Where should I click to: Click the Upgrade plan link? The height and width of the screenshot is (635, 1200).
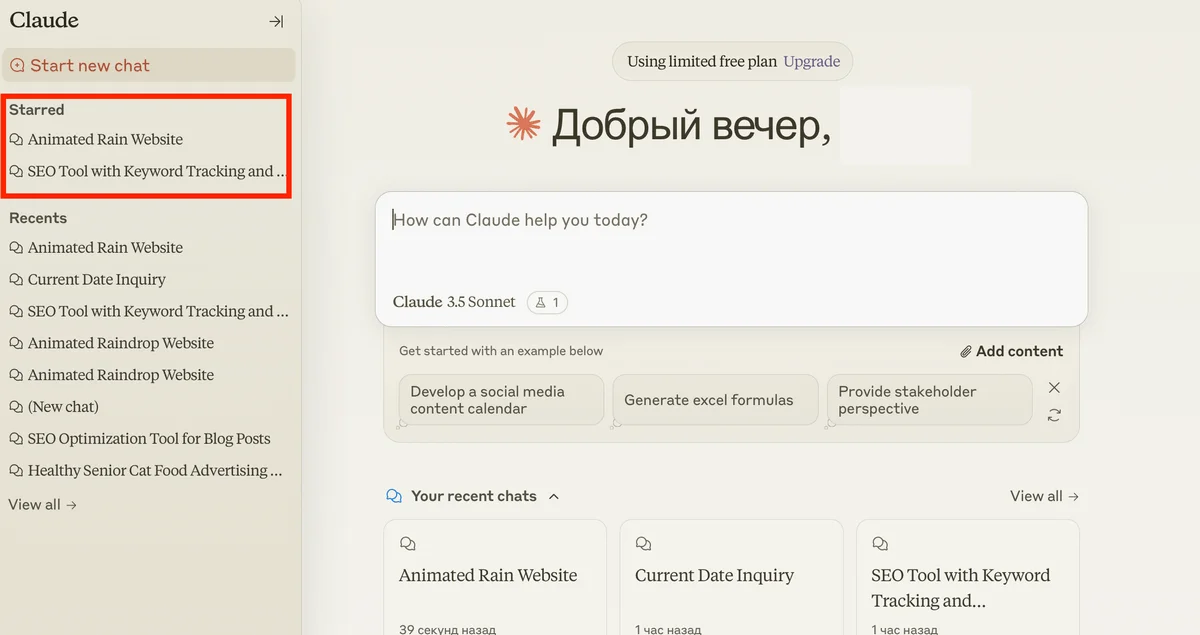tap(811, 61)
